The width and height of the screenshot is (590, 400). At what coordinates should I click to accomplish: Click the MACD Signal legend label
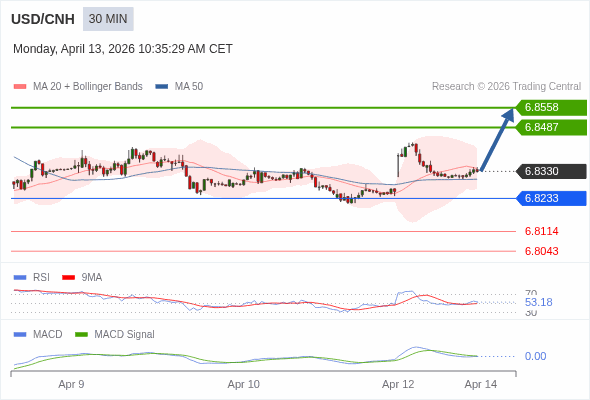125,334
